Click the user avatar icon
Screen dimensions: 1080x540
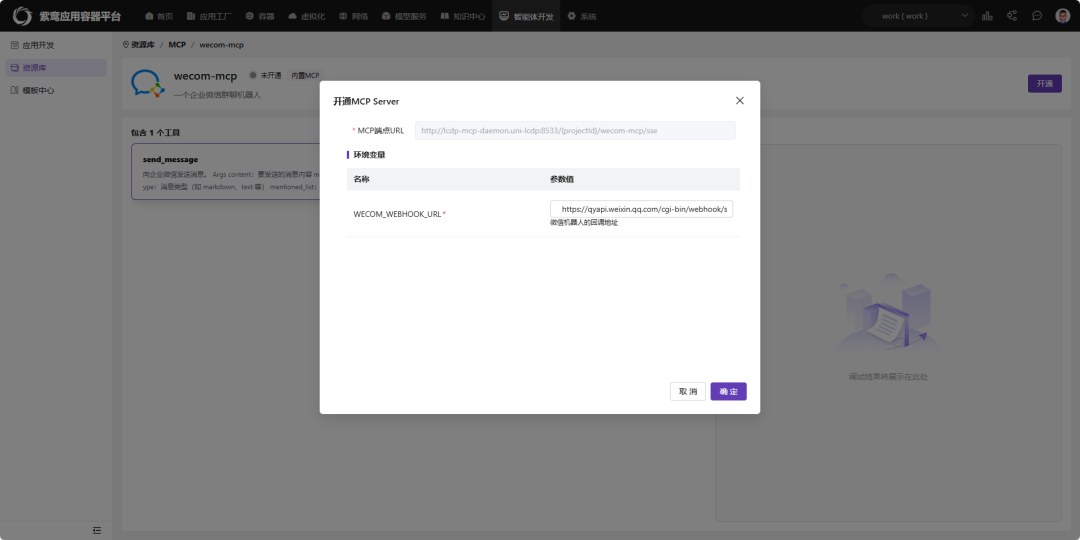click(x=1063, y=16)
